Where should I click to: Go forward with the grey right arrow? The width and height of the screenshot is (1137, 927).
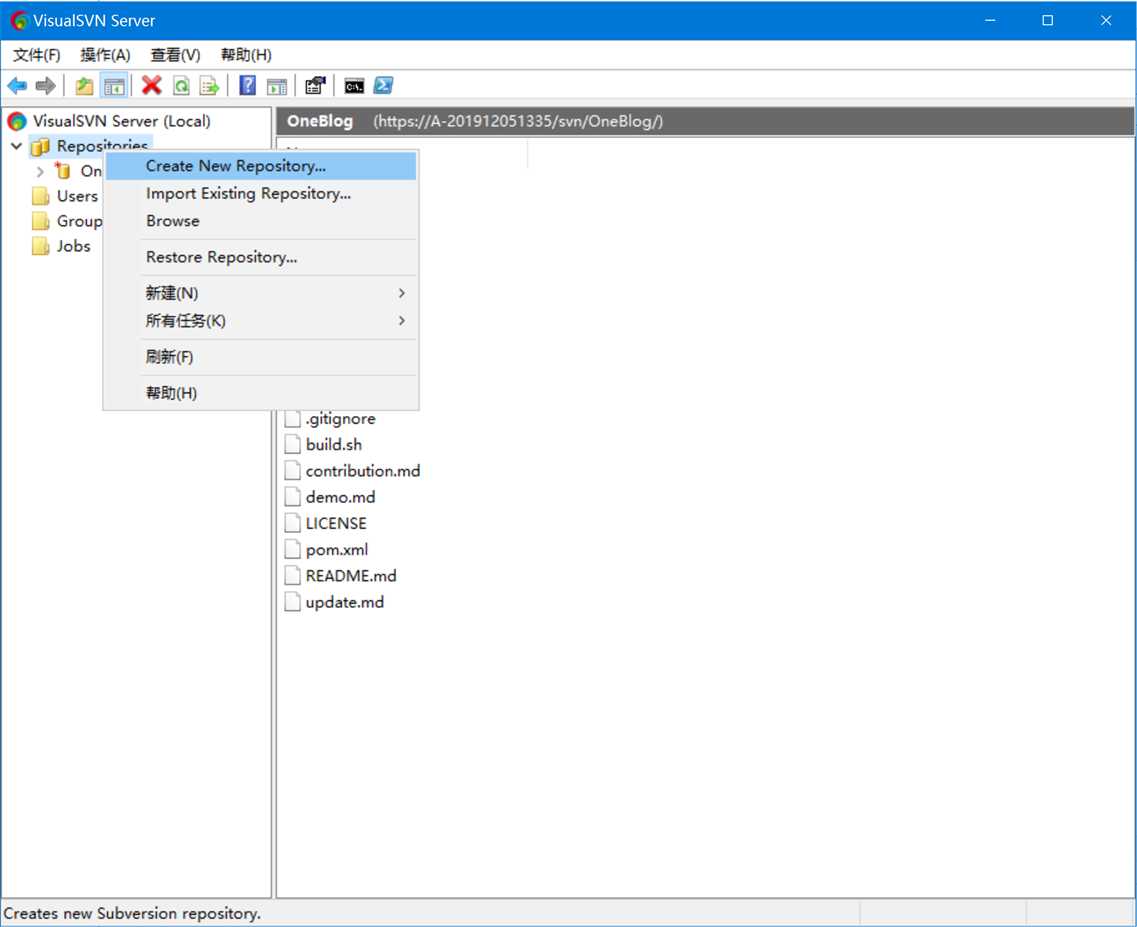(x=46, y=86)
